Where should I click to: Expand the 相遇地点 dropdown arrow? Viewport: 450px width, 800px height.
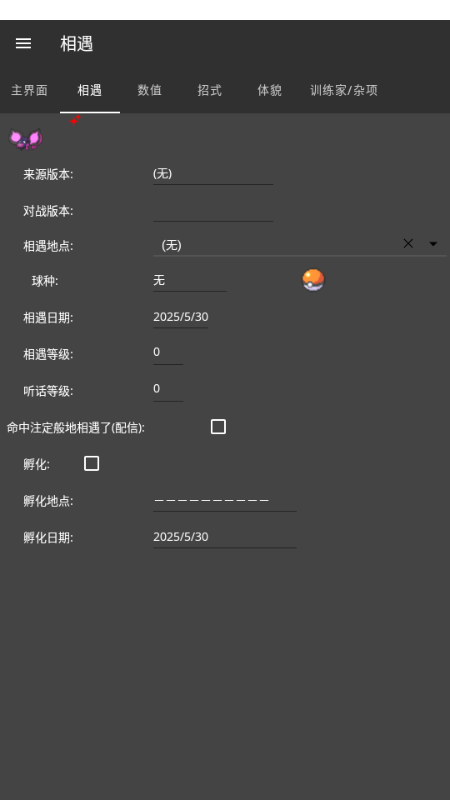[x=433, y=244]
